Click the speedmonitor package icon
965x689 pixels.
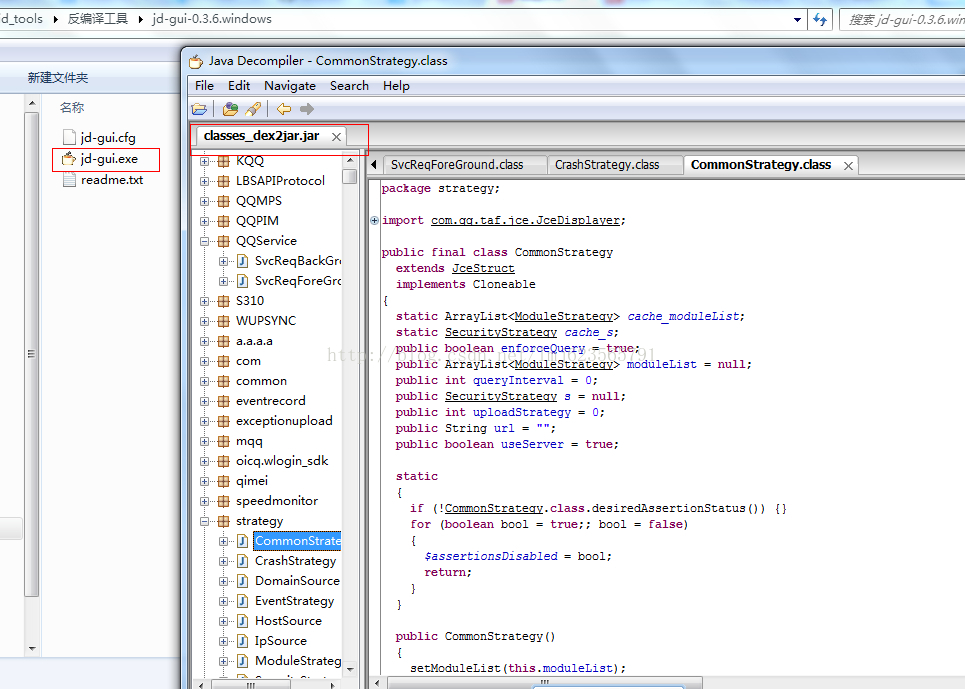(x=223, y=501)
